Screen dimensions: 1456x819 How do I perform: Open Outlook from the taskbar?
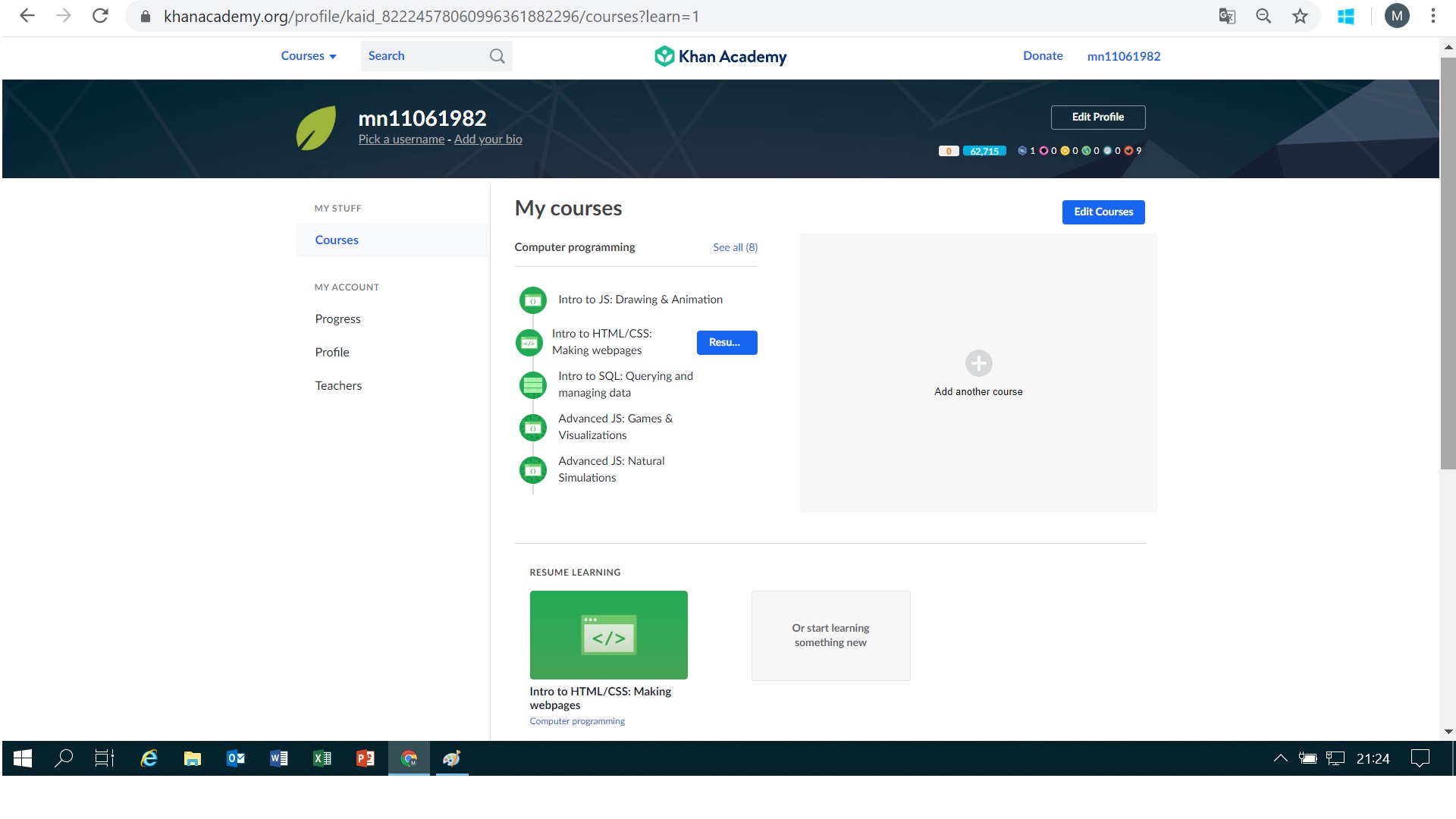tap(236, 758)
